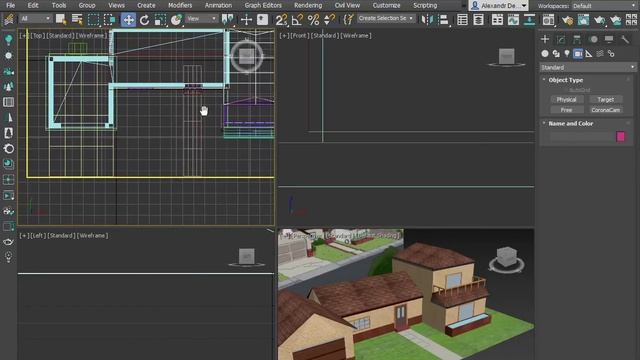Switch to the Create panel tab
This screenshot has width=640, height=360.
[x=545, y=39]
